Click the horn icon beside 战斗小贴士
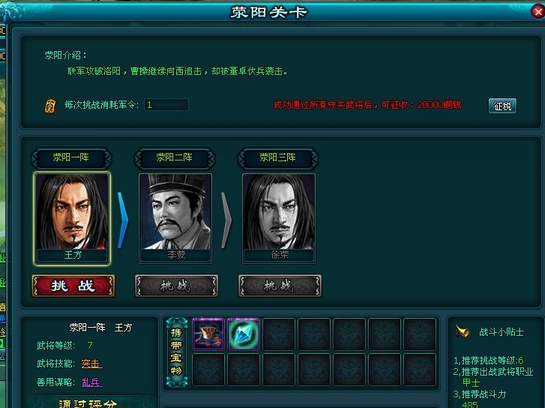The image size is (545, 408). point(462,331)
